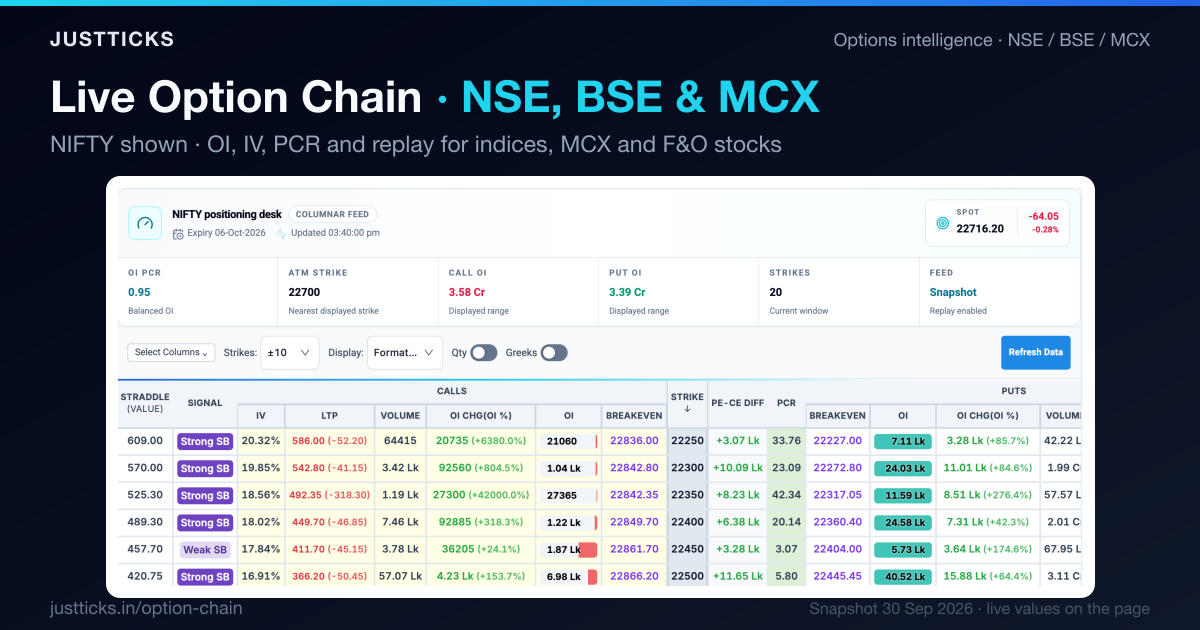This screenshot has width=1200, height=630.
Task: Click the gauge icon beside NIFTY positioning desk
Action: (x=145, y=223)
